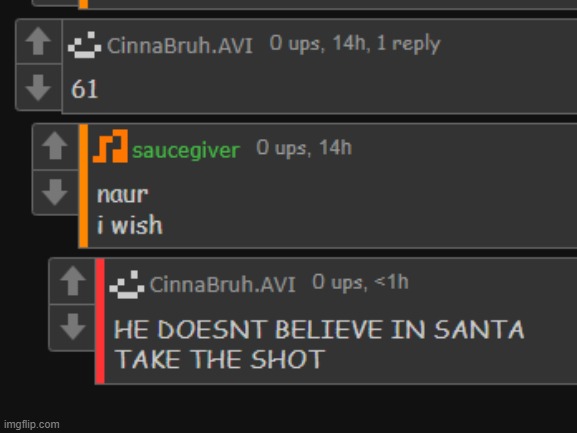Click the red bar beside the newest reply
This screenshot has width=577, height=433.
[x=100, y=321]
